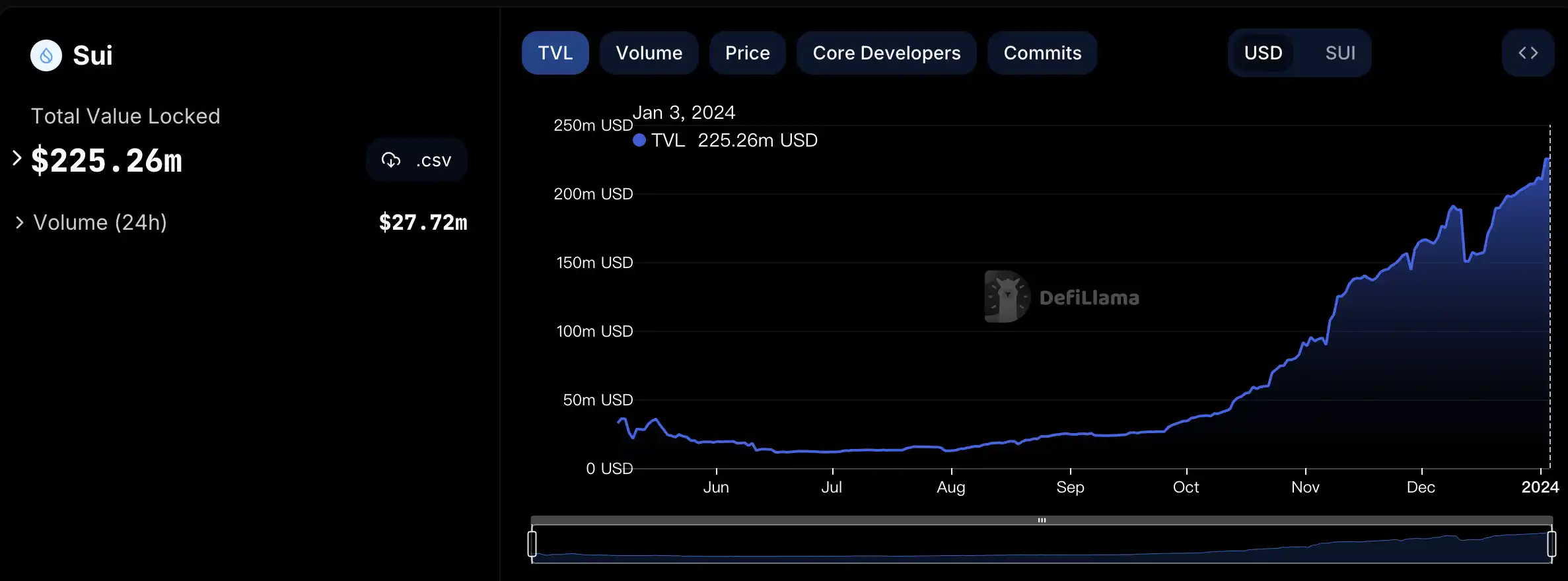Viewport: 1568px width, 581px height.
Task: Expand the Total Value Locked breakdown
Action: (x=17, y=158)
